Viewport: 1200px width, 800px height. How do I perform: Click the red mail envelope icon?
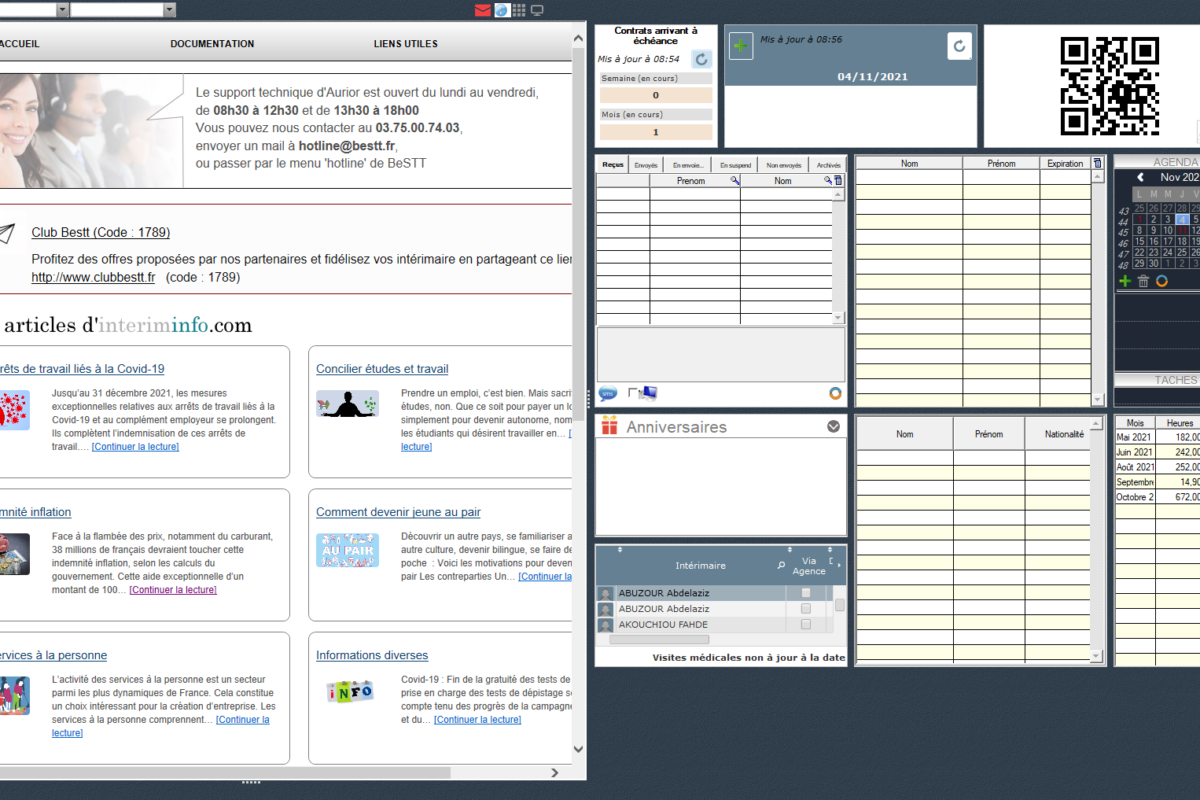[483, 10]
